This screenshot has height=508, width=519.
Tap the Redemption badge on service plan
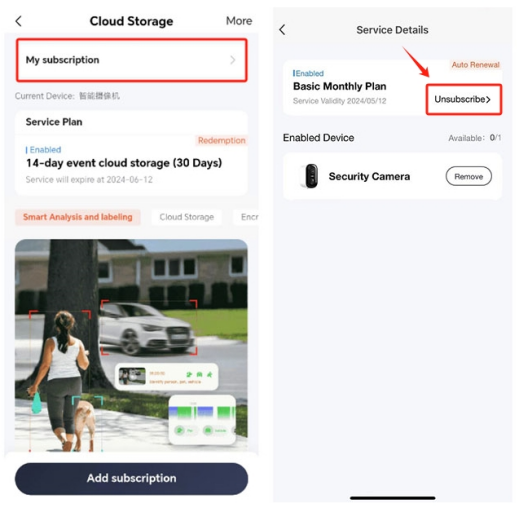coord(221,140)
